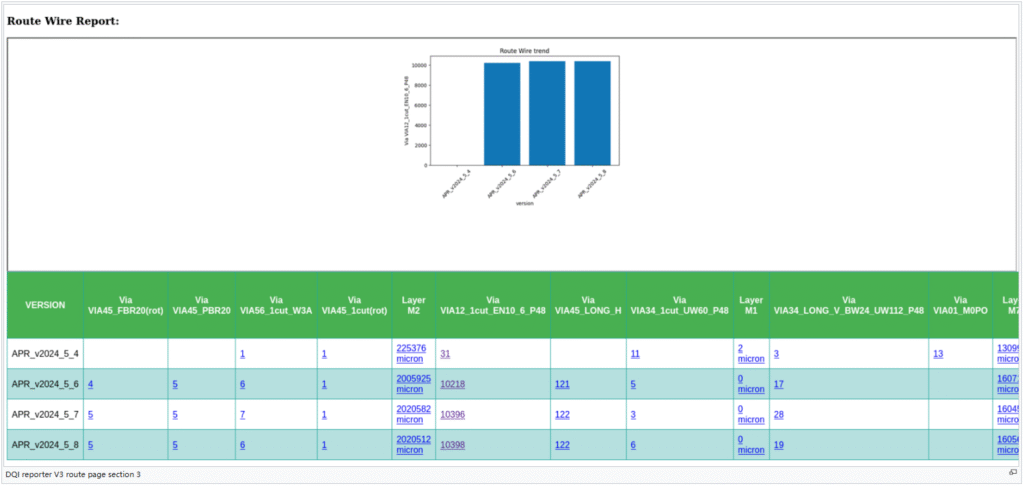Click the 19 link in VIA34_LONG_V column
Image resolution: width=1024 pixels, height=486 pixels.
778,444
